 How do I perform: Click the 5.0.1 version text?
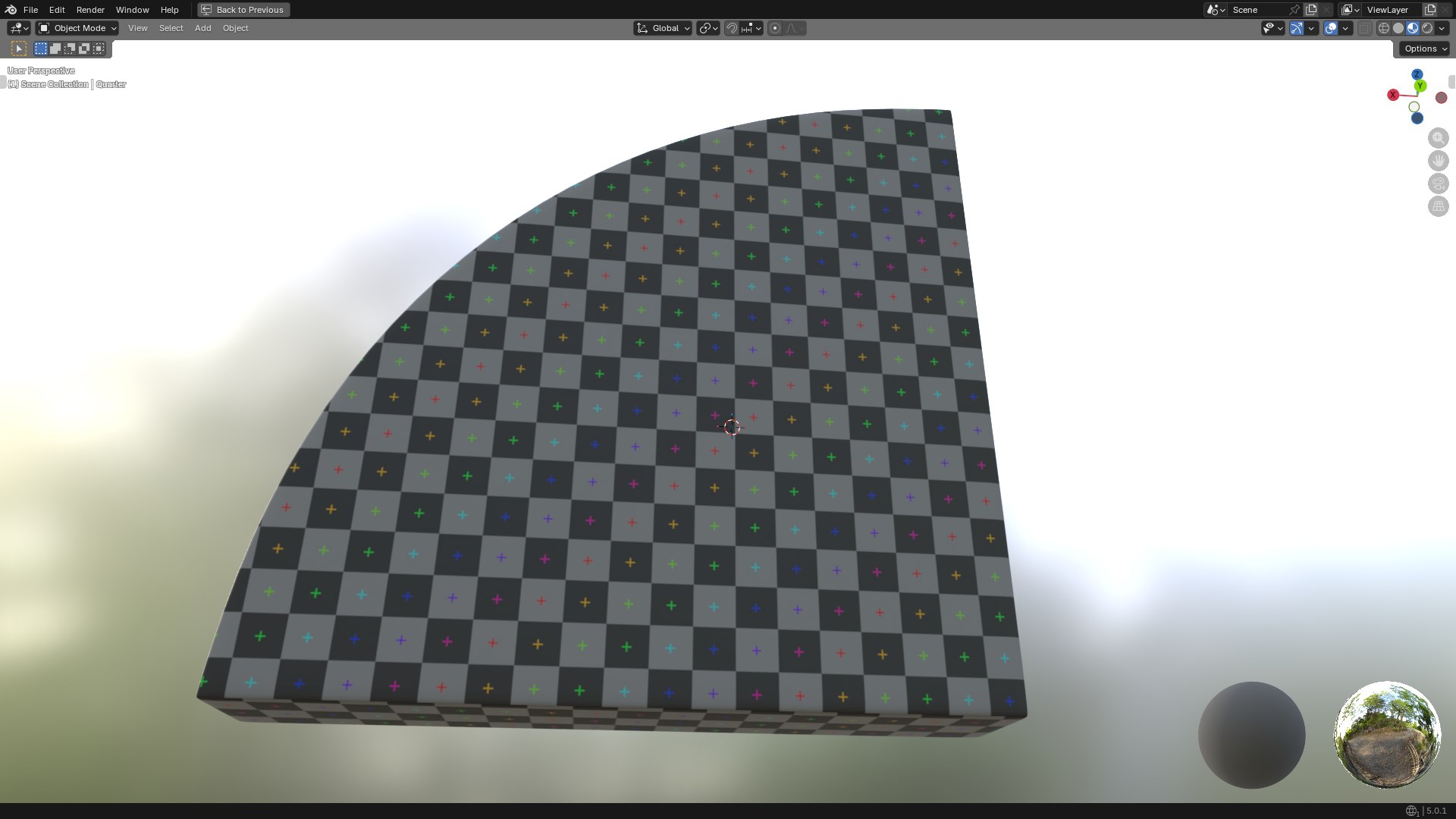click(x=1436, y=811)
